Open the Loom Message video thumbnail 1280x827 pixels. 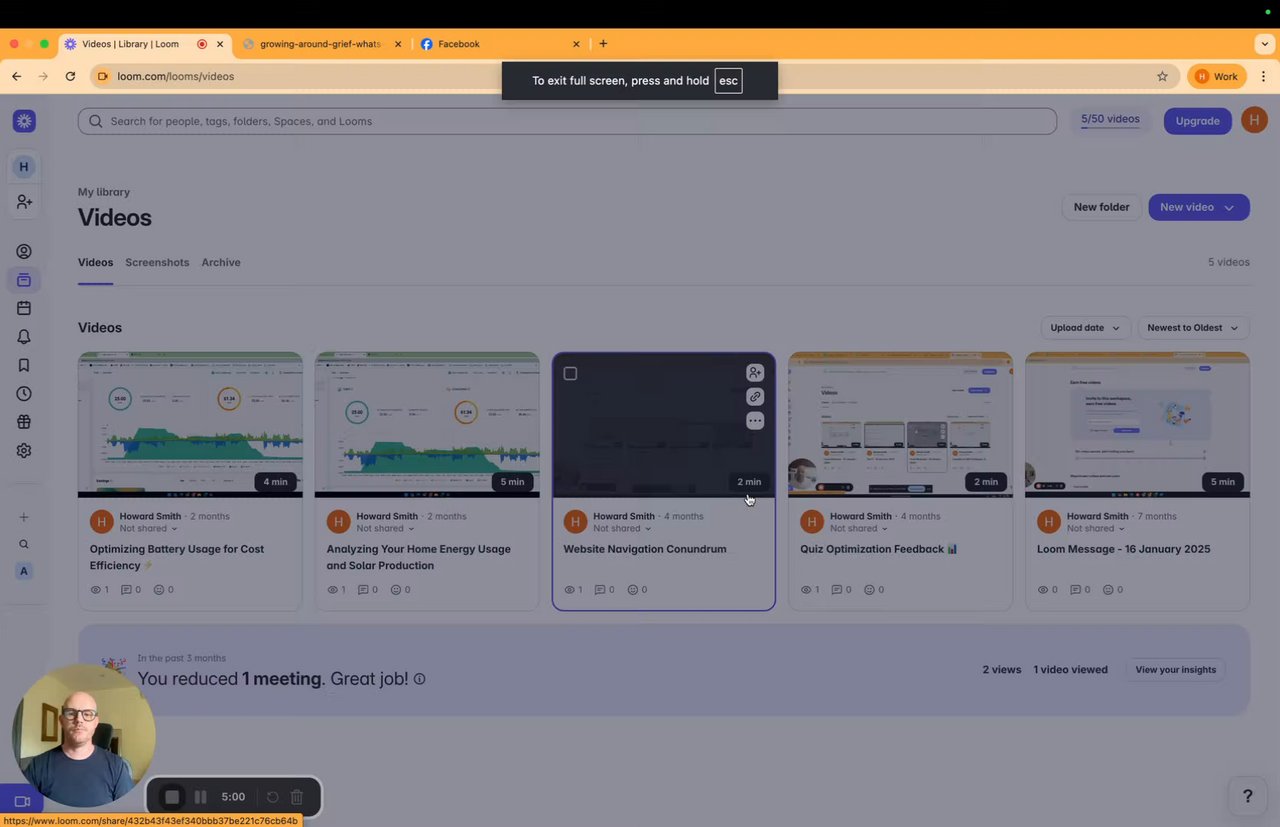(x=1137, y=425)
